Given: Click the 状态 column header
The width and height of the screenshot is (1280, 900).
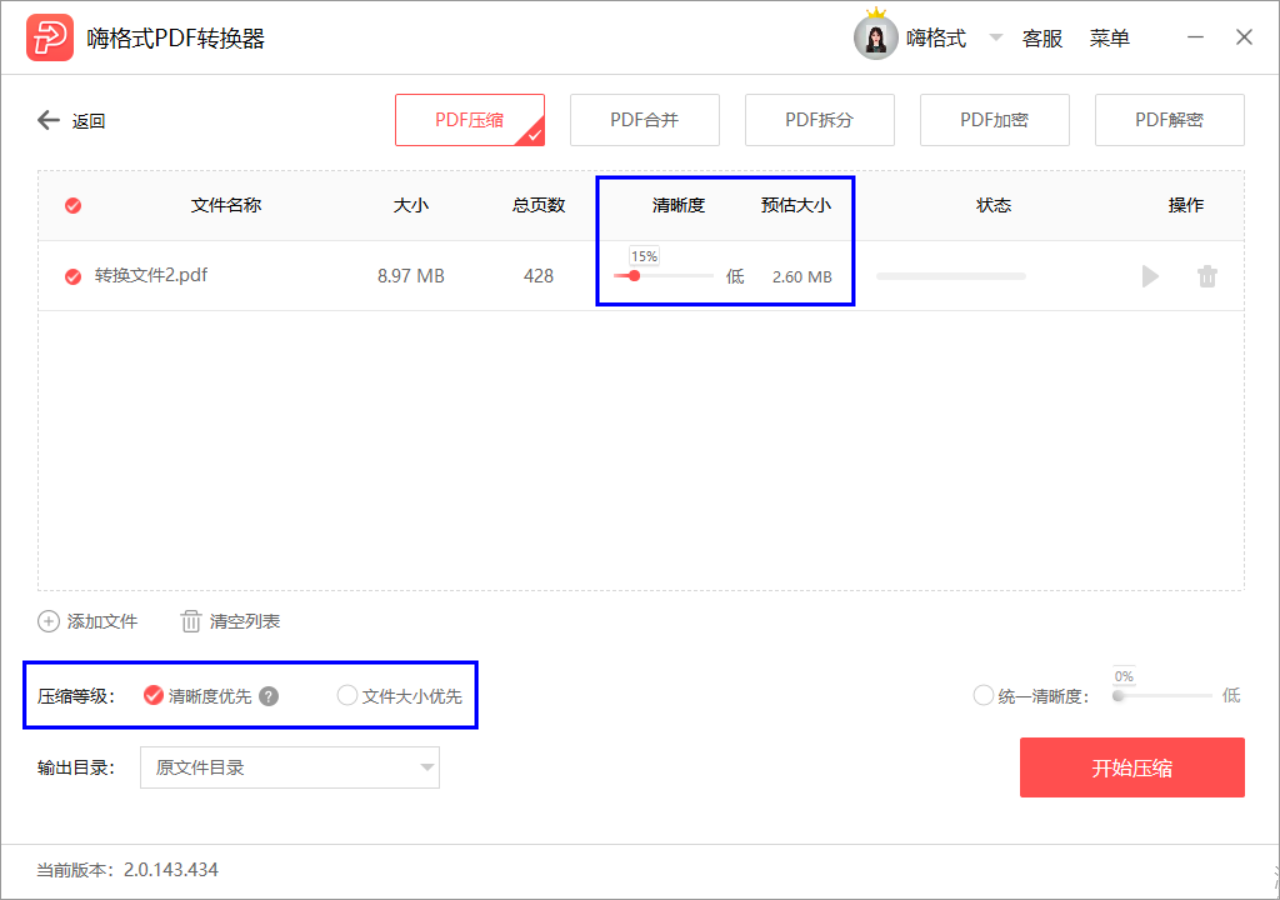Looking at the screenshot, I should tap(994, 205).
